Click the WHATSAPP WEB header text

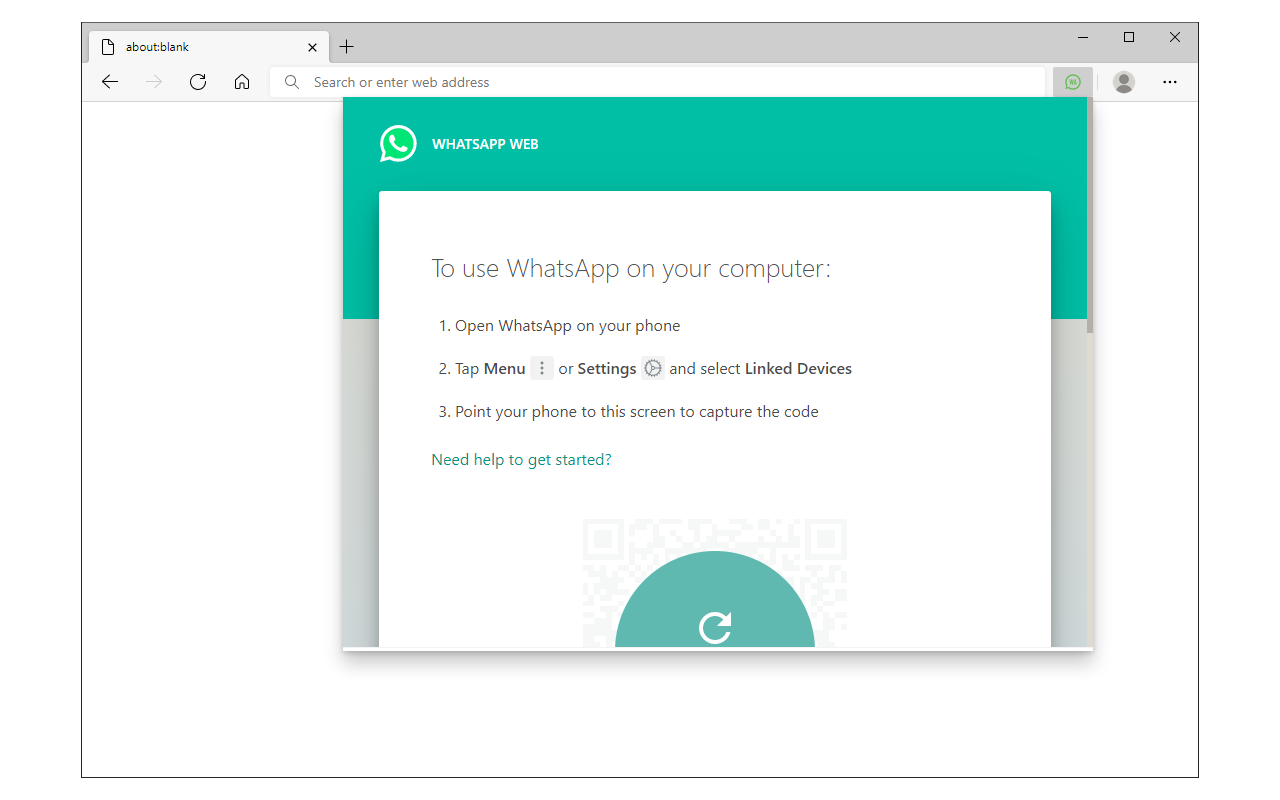pyautogui.click(x=485, y=144)
